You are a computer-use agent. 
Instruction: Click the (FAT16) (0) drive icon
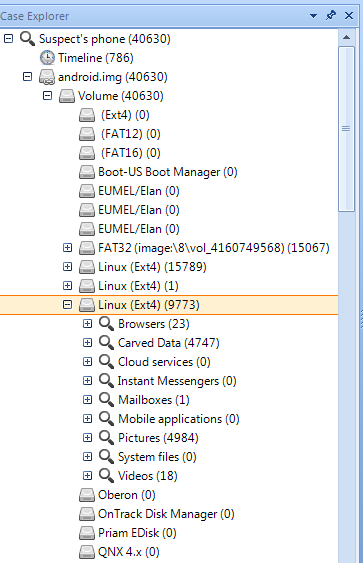click(x=87, y=153)
